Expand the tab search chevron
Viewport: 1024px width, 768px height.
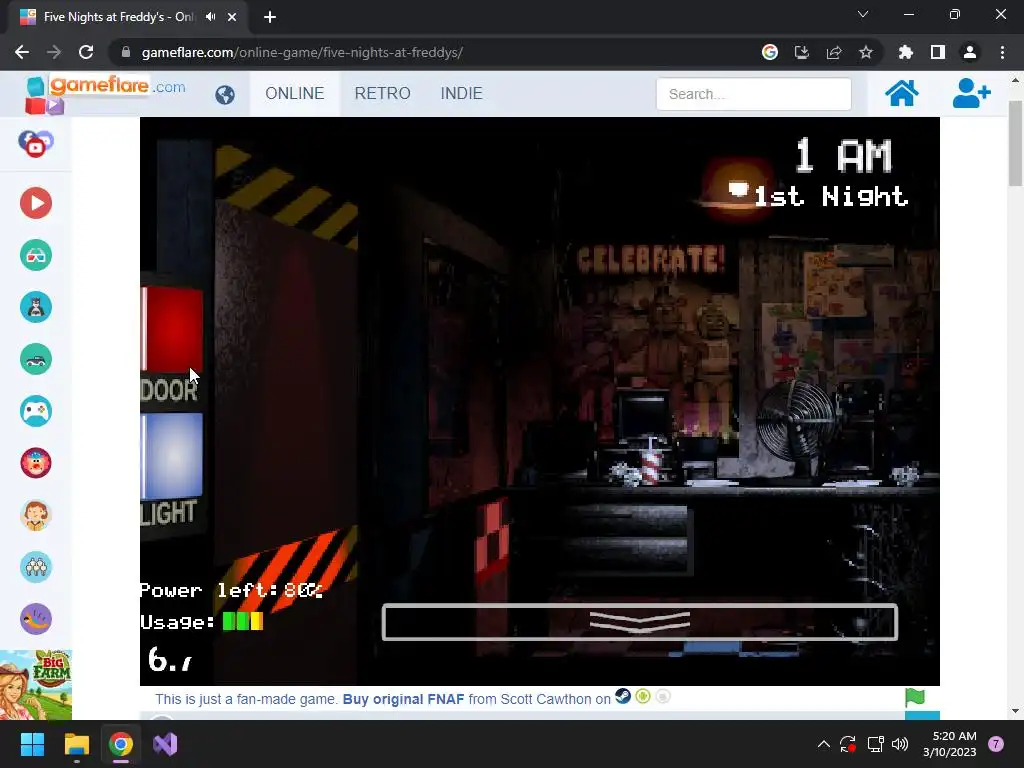coord(863,14)
